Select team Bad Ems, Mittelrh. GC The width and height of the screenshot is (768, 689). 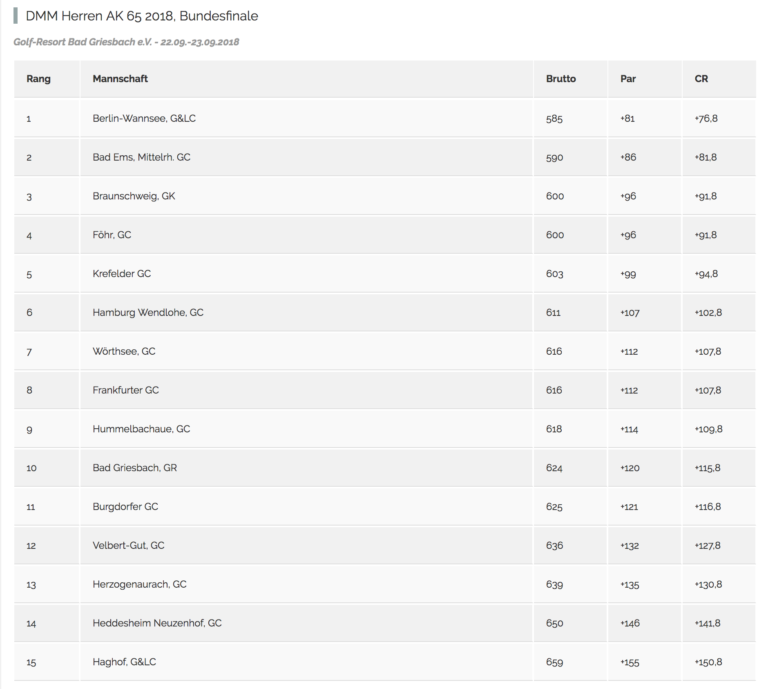click(142, 157)
